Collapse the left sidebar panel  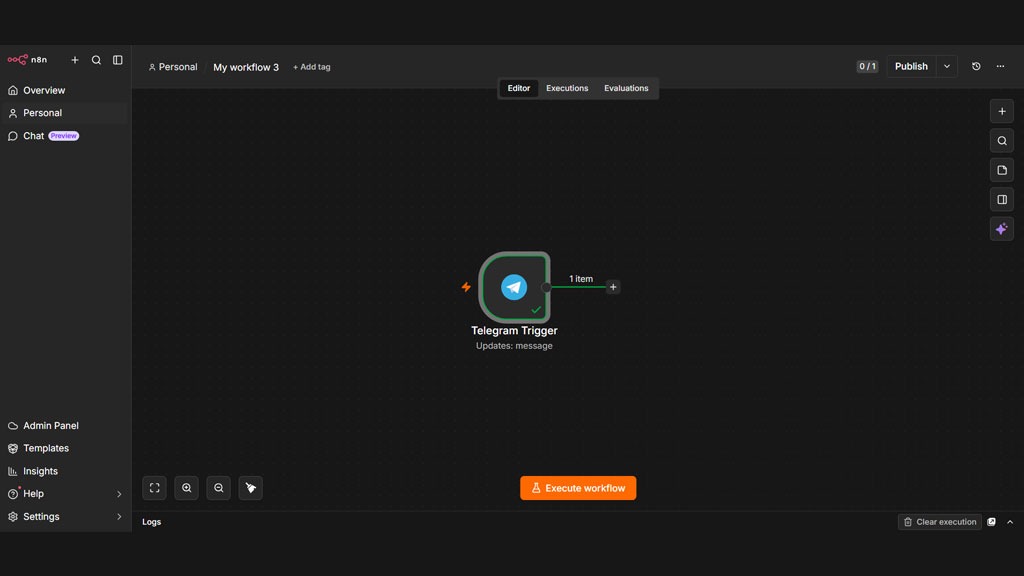(x=118, y=60)
